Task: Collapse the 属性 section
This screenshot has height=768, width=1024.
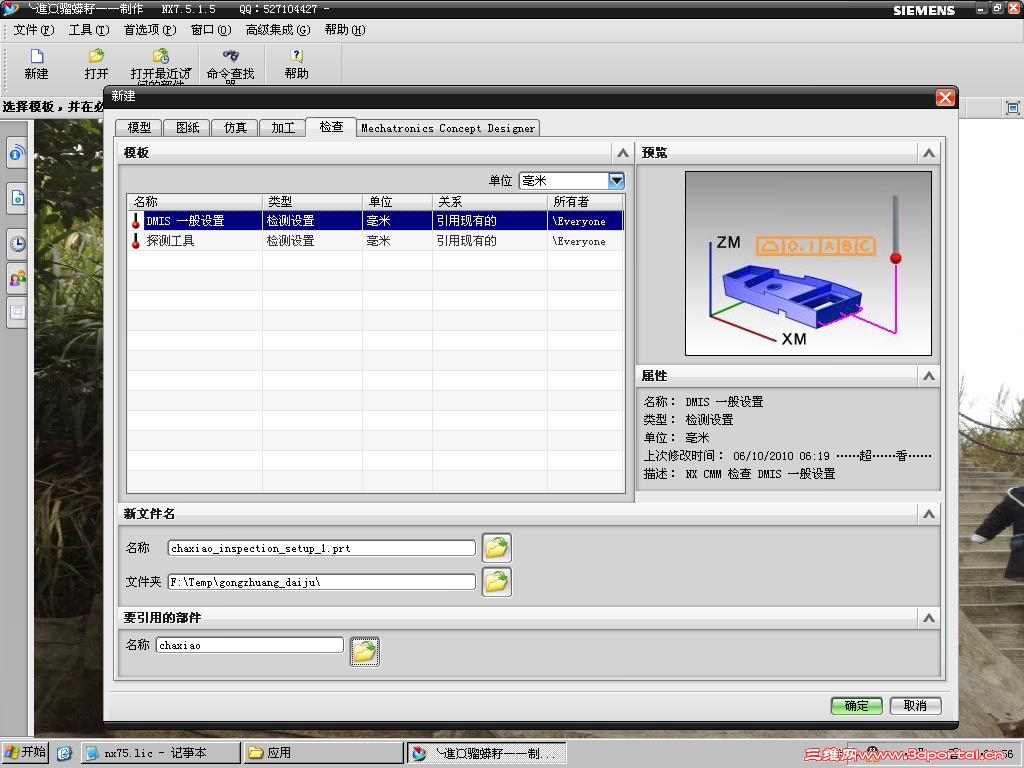Action: [x=929, y=376]
